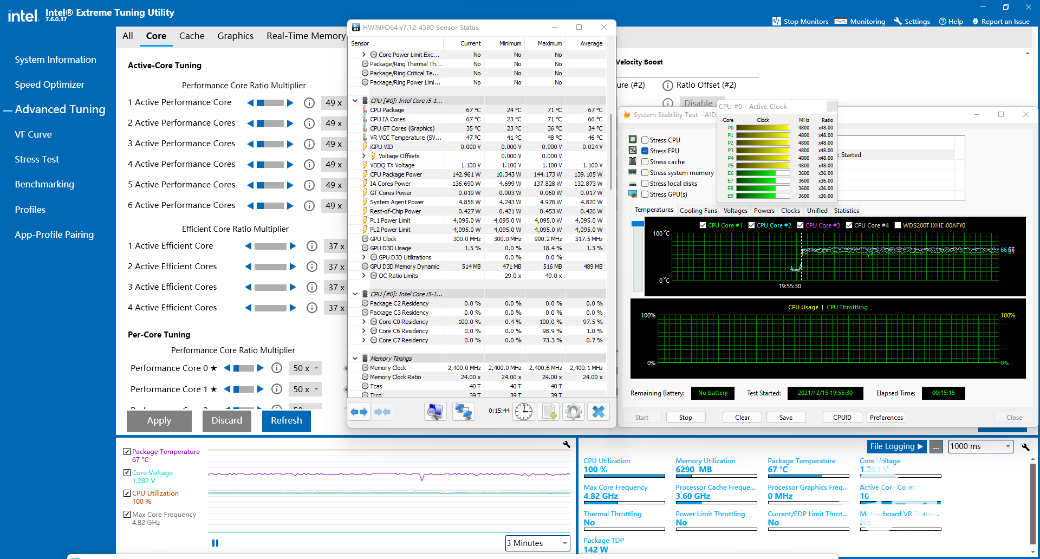Click the Discard button in XTU
The width and height of the screenshot is (1040, 559).
[227, 420]
